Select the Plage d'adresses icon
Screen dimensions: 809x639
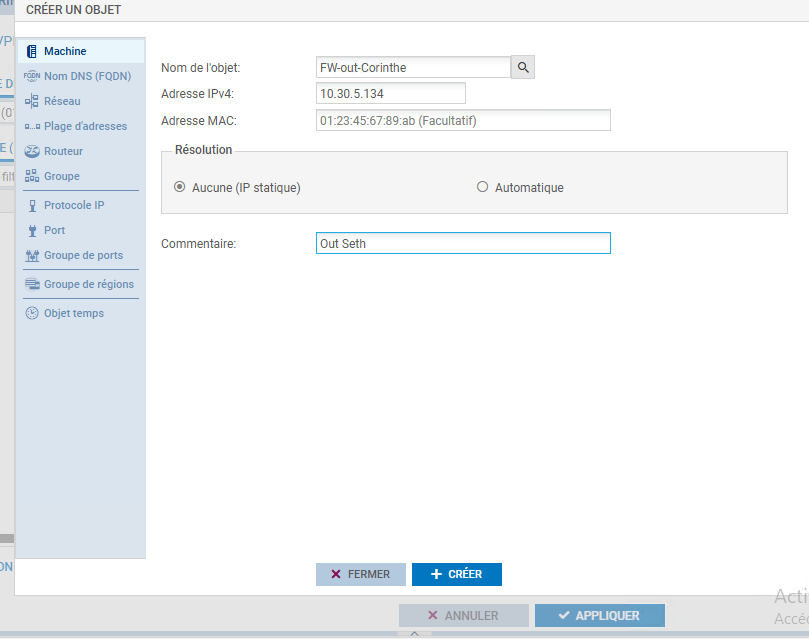32,126
